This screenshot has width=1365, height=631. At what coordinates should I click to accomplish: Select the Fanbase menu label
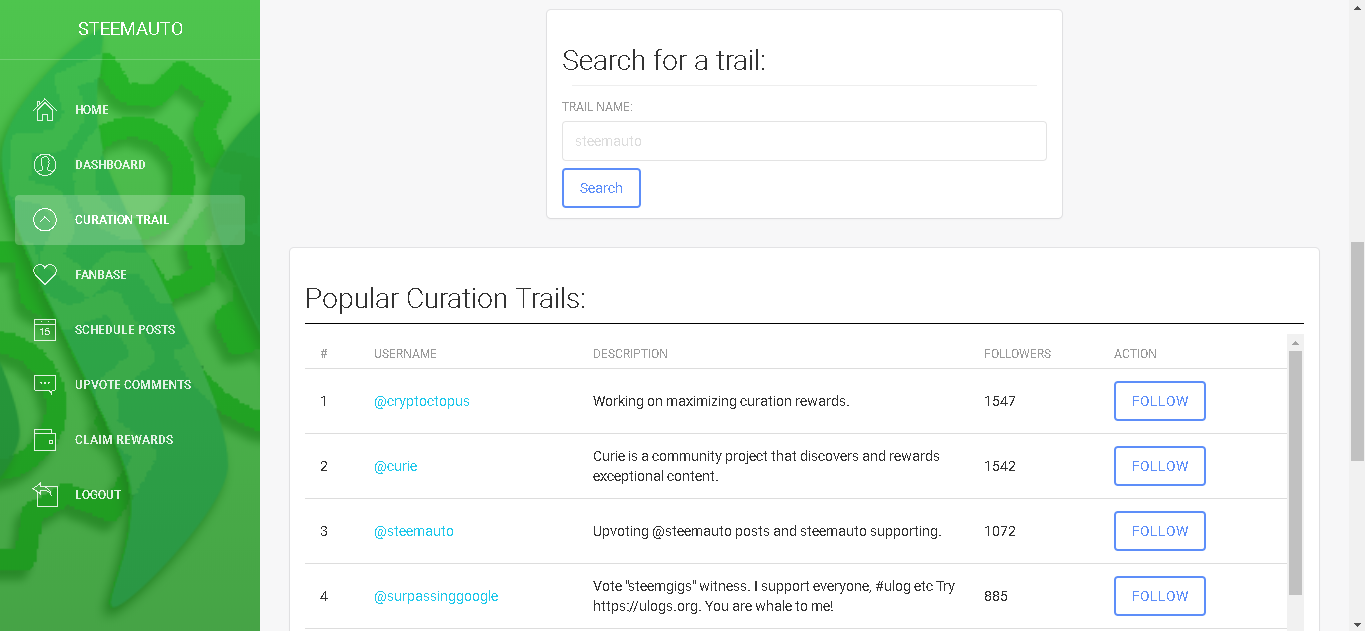coord(100,275)
